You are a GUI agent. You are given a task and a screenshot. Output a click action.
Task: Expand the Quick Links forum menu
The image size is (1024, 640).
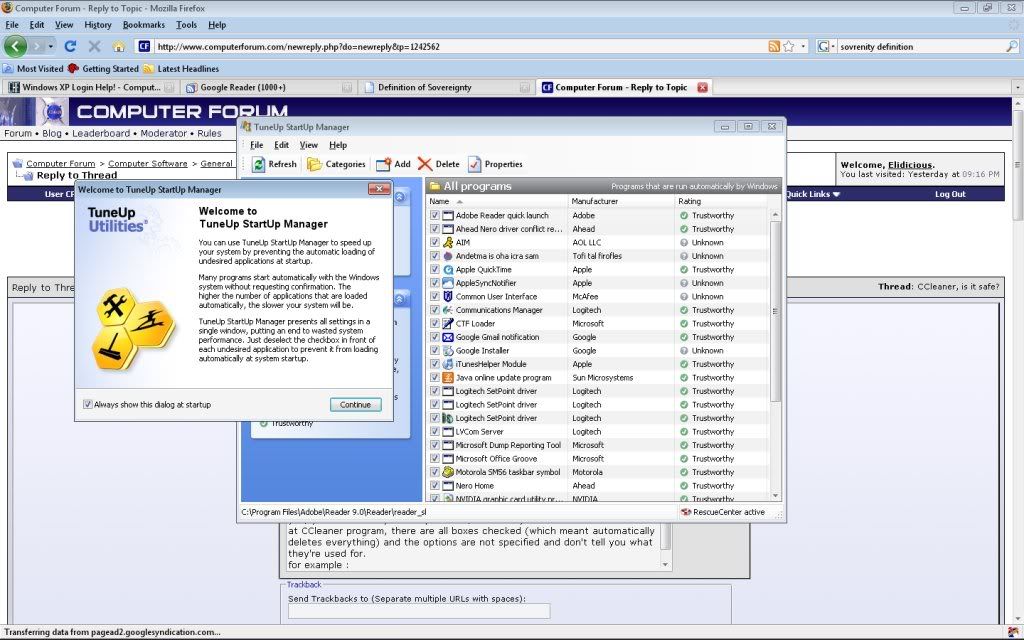812,194
